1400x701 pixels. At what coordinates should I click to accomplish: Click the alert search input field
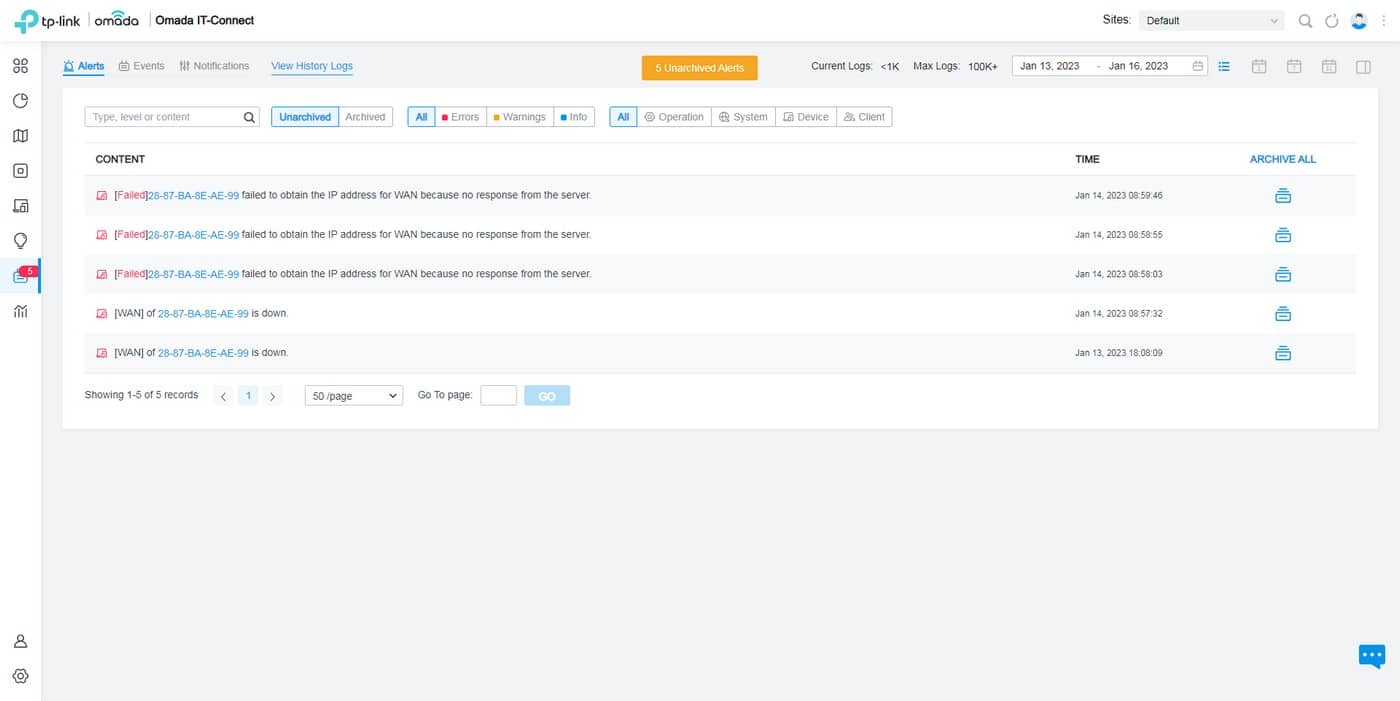163,117
